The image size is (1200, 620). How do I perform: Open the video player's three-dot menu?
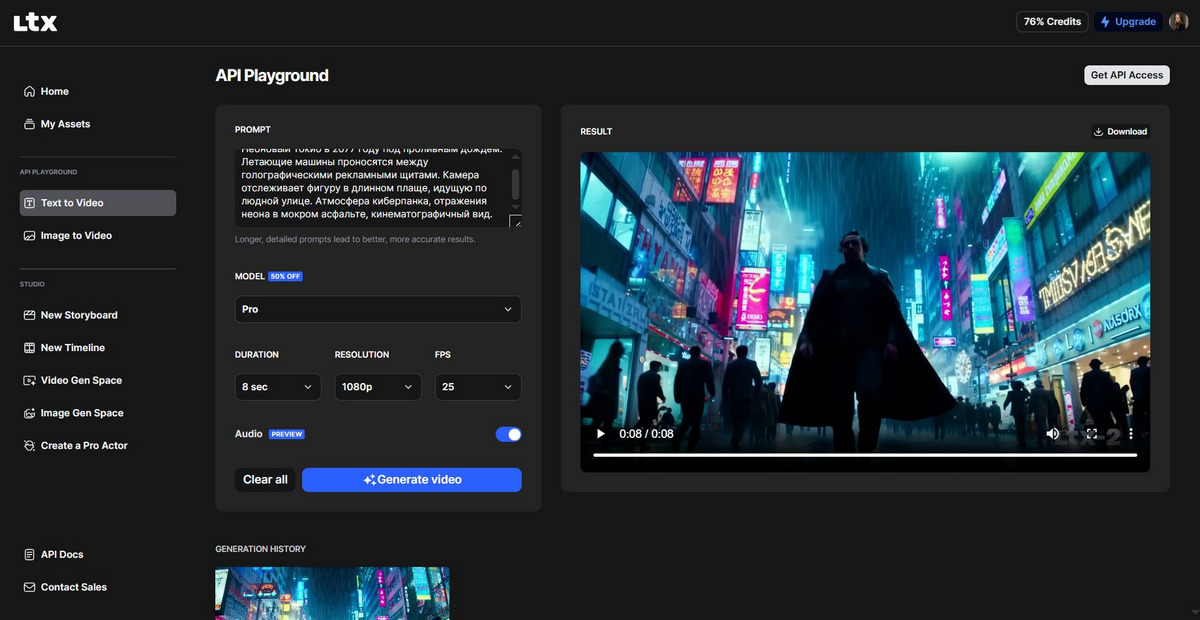(x=1131, y=434)
